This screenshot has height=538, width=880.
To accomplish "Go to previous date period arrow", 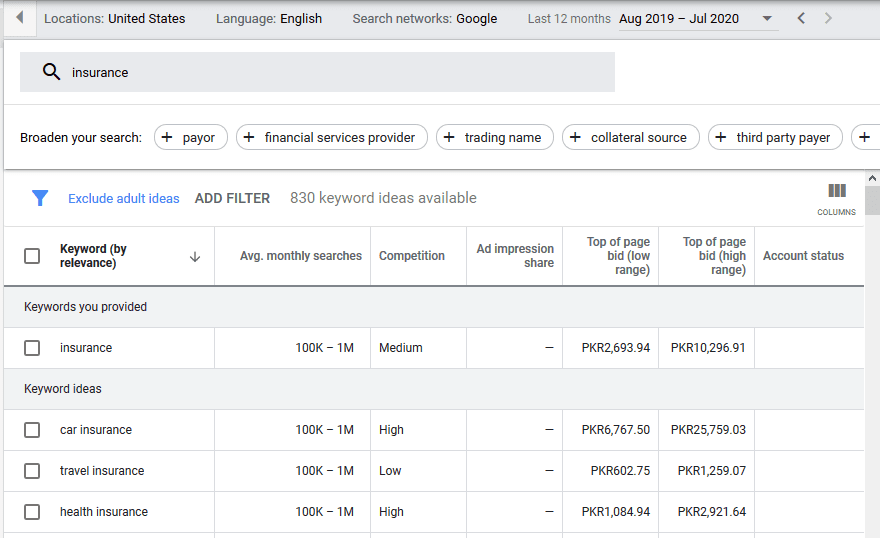I will 801,19.
